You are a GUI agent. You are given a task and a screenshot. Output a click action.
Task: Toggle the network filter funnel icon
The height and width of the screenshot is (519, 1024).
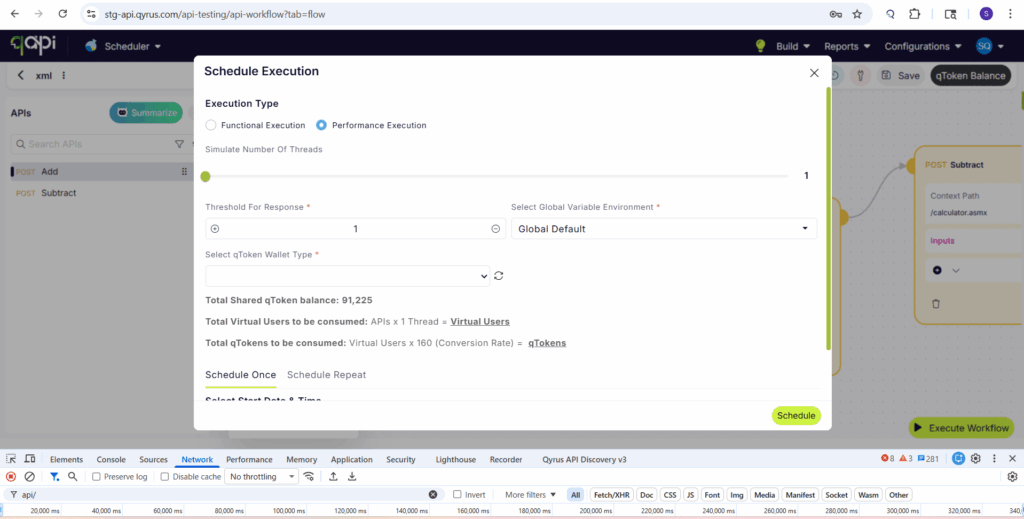54,477
